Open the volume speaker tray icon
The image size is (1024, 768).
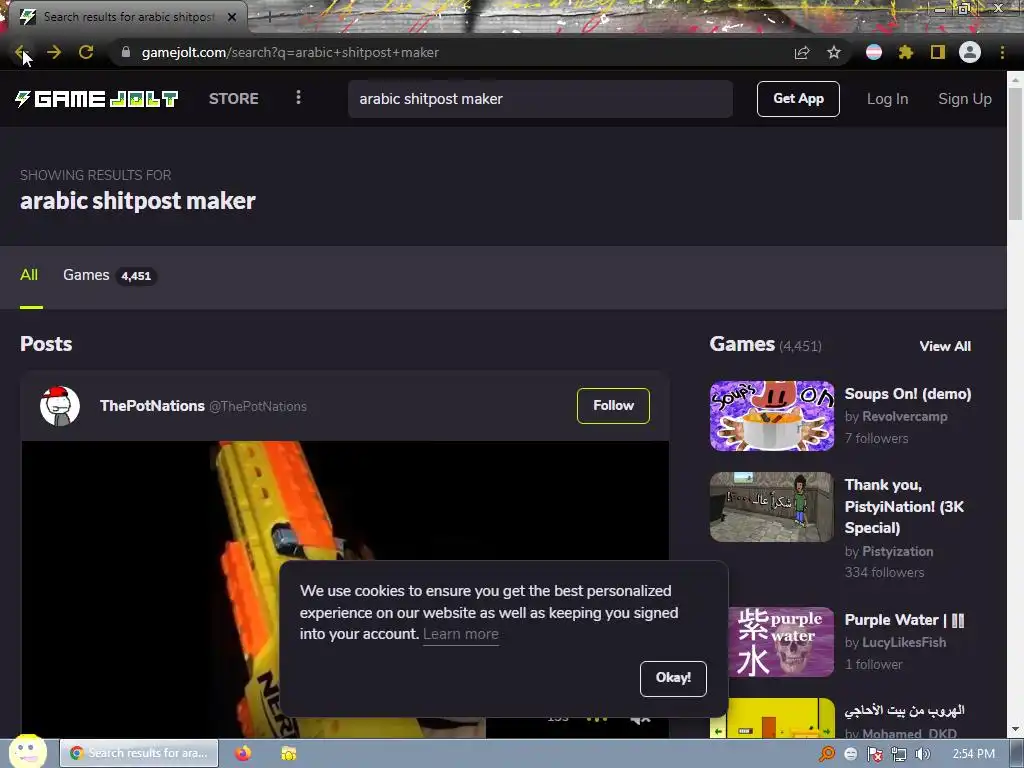point(922,754)
